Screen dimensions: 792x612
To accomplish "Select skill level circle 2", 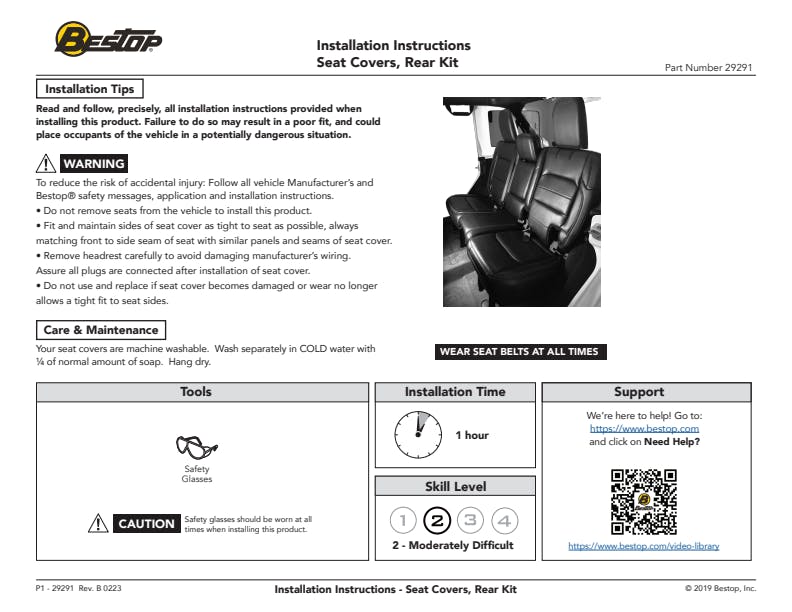I will pyautogui.click(x=437, y=520).
